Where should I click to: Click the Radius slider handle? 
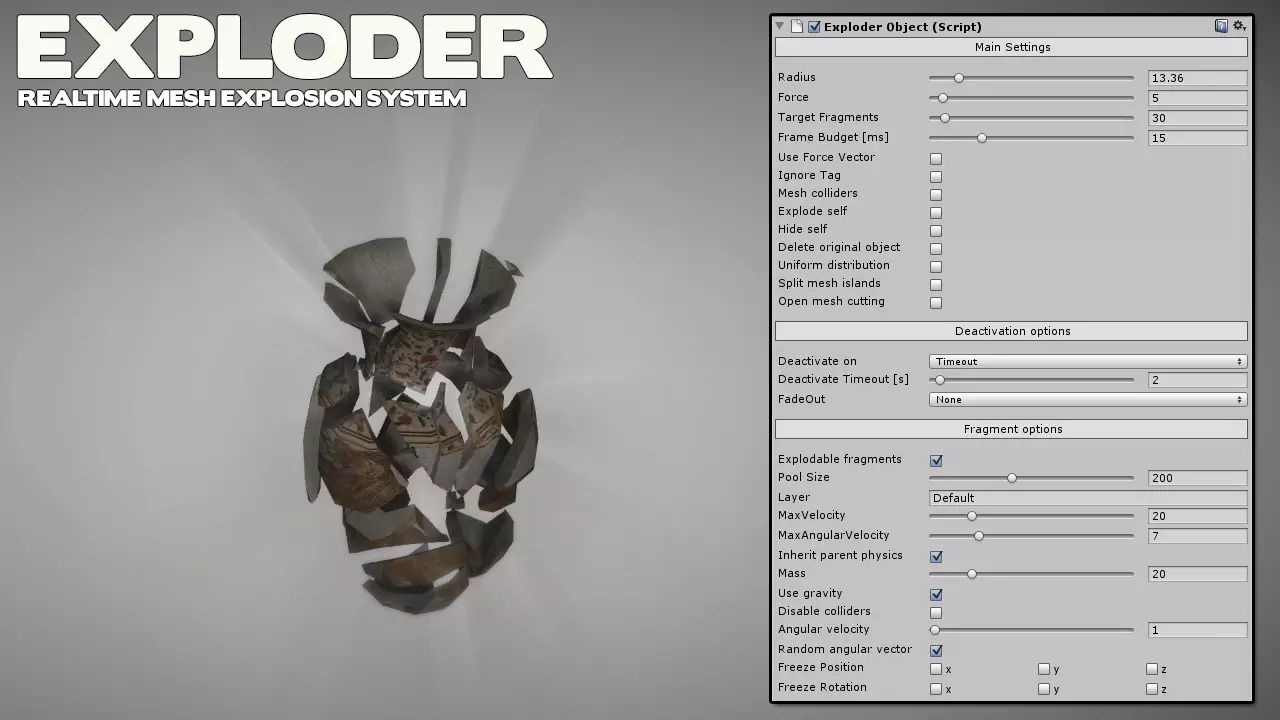click(x=959, y=78)
